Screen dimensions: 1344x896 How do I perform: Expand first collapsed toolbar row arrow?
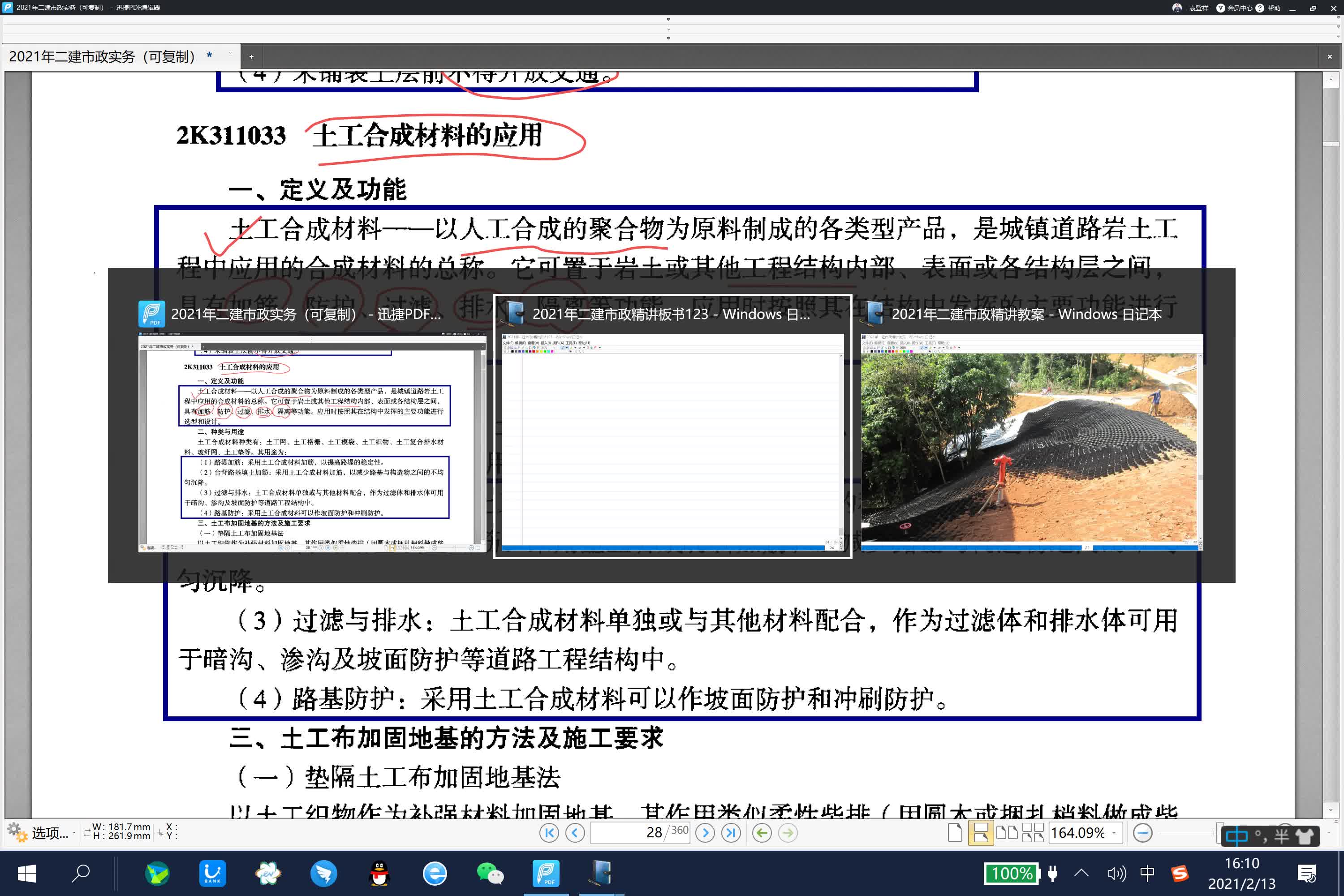click(668, 19)
